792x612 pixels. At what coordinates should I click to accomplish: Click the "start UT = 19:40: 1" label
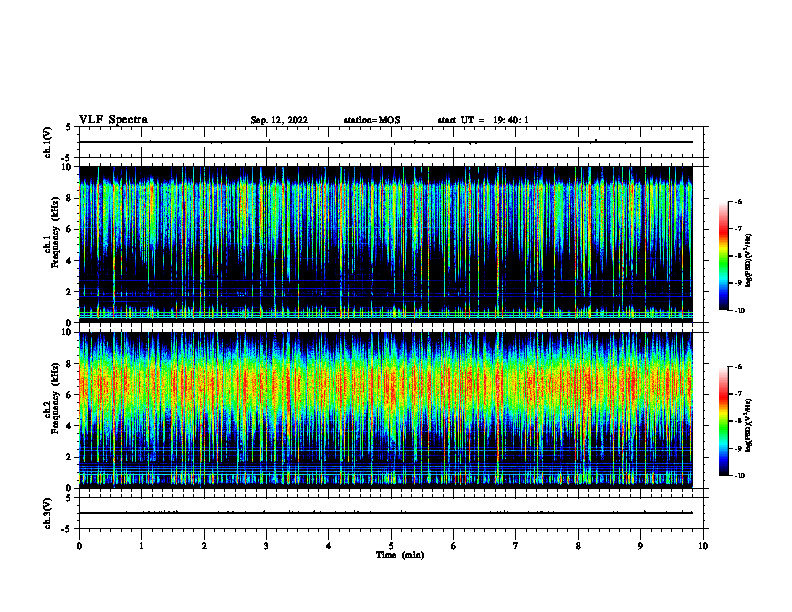[x=483, y=120]
